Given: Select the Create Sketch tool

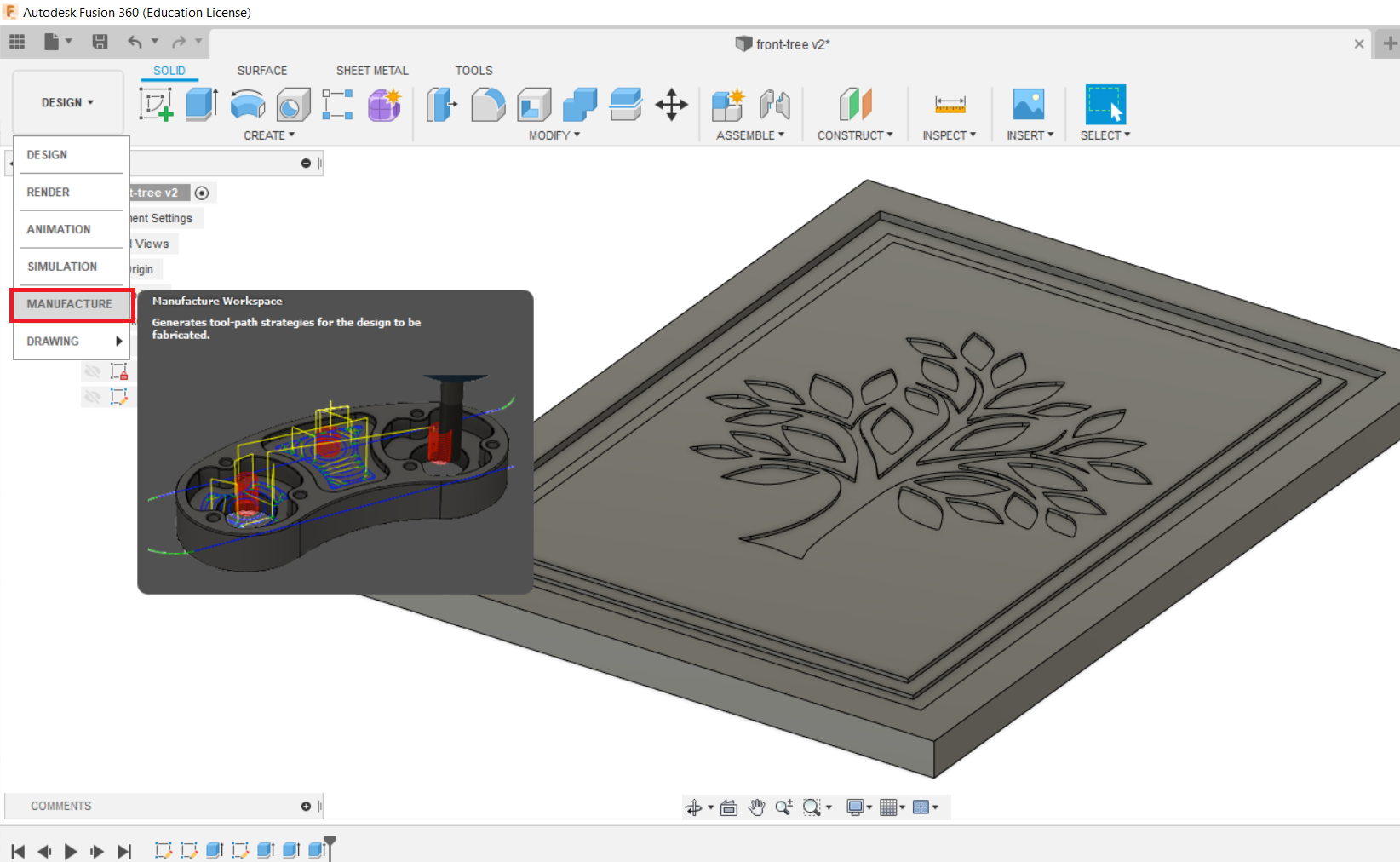Looking at the screenshot, I should point(156,104).
